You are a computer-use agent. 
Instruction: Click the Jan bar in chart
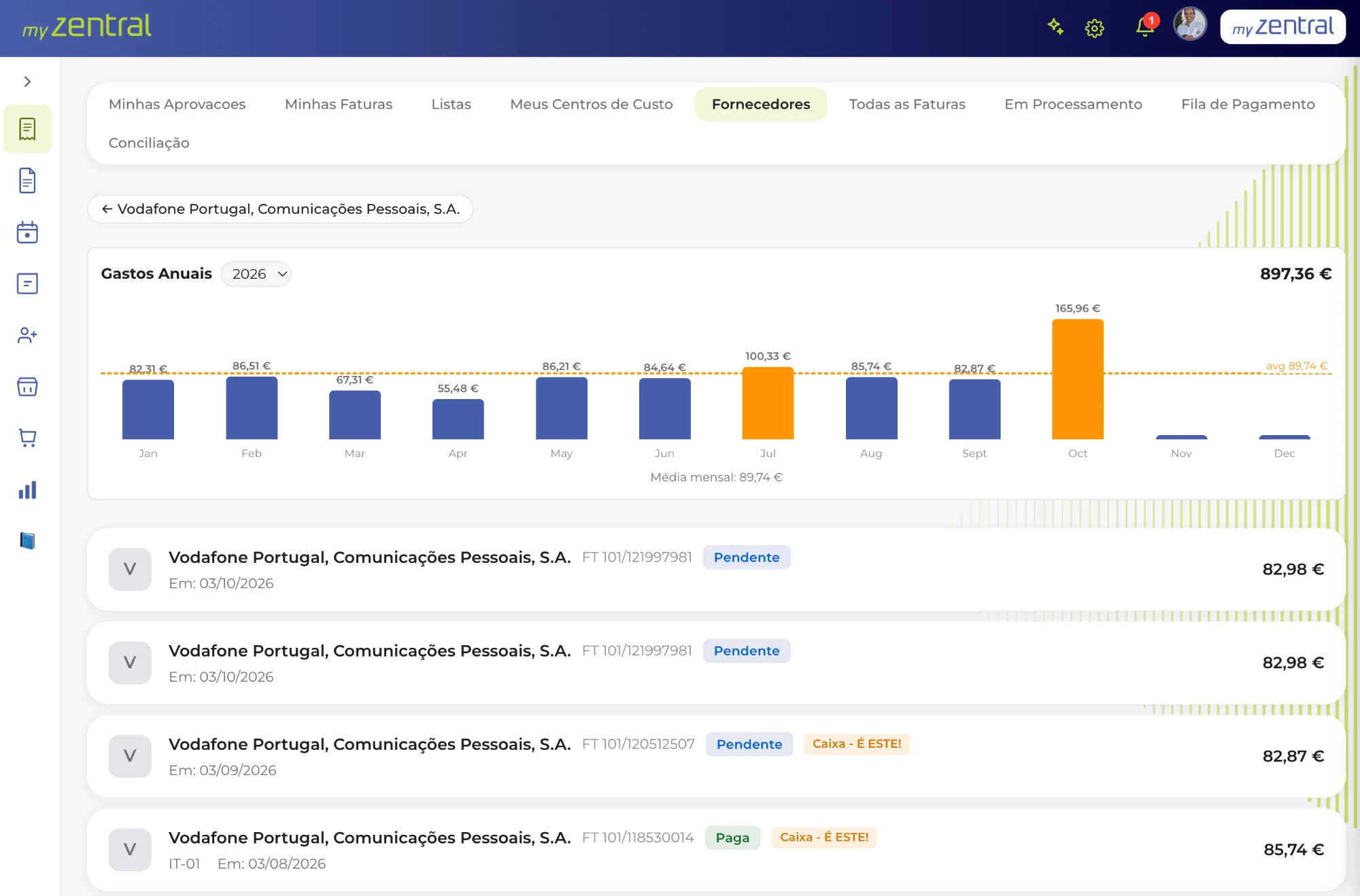[x=148, y=409]
